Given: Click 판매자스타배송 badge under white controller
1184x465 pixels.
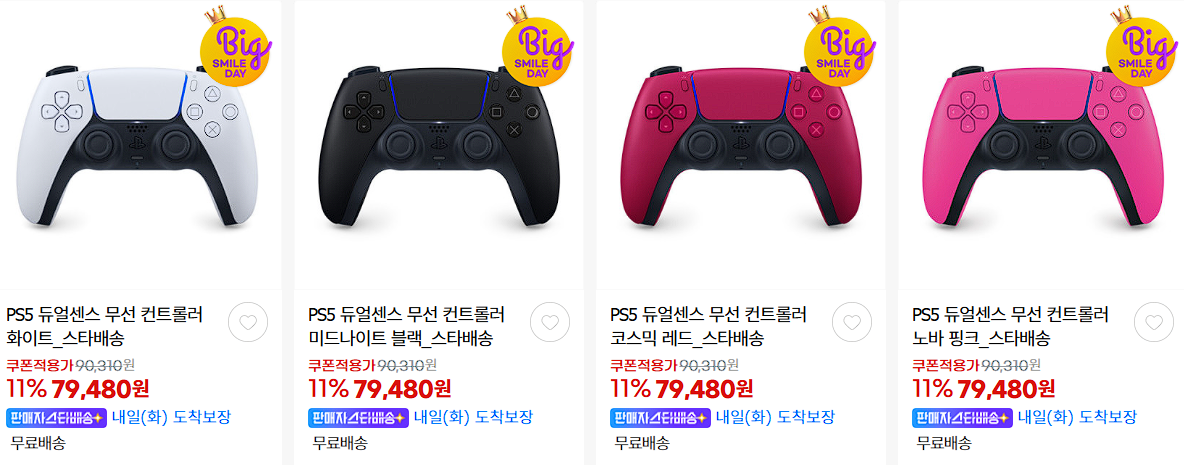Looking at the screenshot, I should point(57,417).
